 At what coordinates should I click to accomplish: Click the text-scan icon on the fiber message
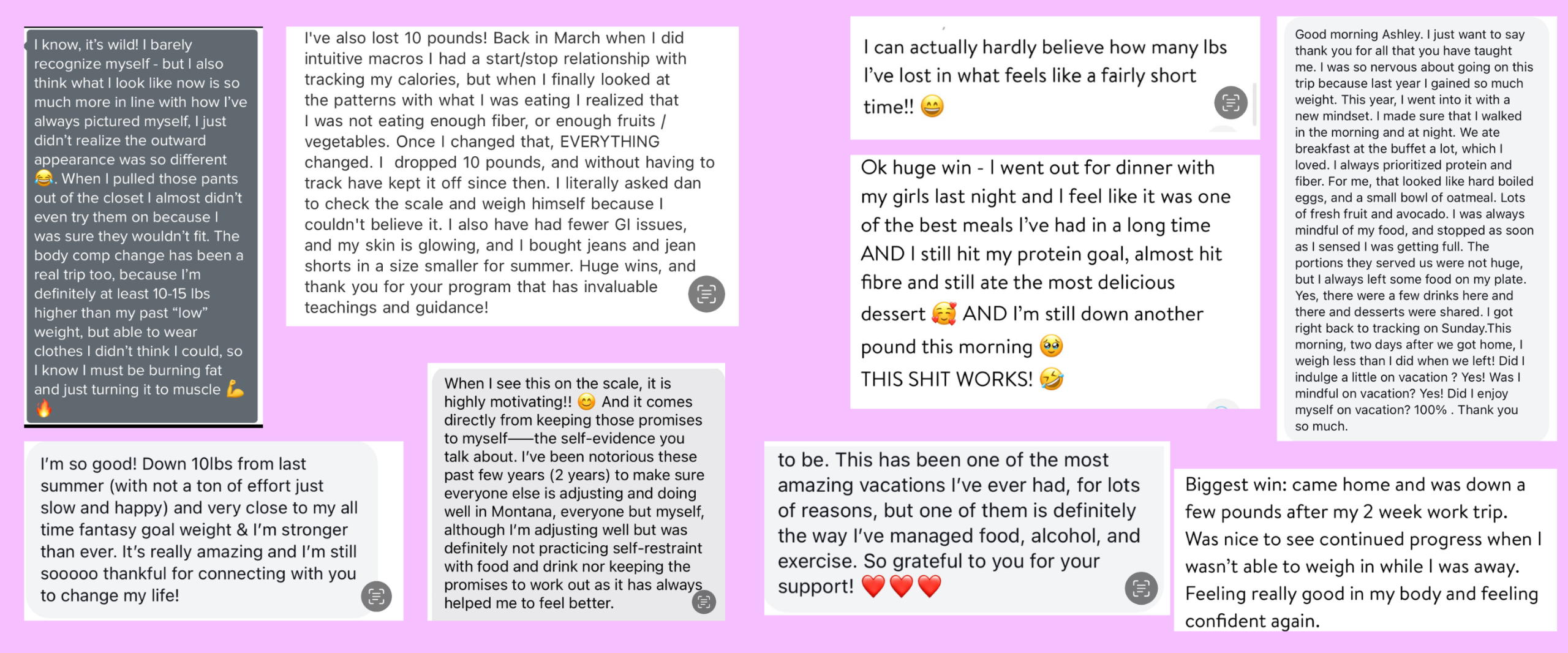(706, 294)
